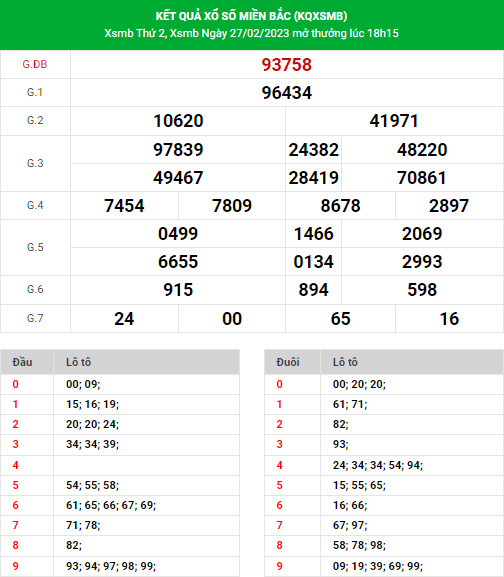Image resolution: width=504 pixels, height=577 pixels.
Task: Click the Xsmb Thứ 2 date subtitle
Action: tap(251, 33)
